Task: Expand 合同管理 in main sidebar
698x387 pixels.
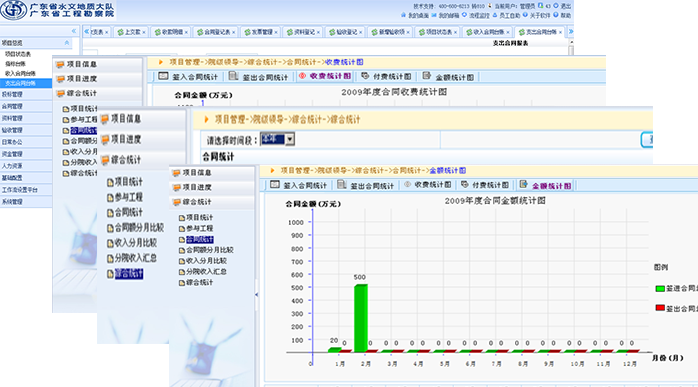Action: click(26, 106)
